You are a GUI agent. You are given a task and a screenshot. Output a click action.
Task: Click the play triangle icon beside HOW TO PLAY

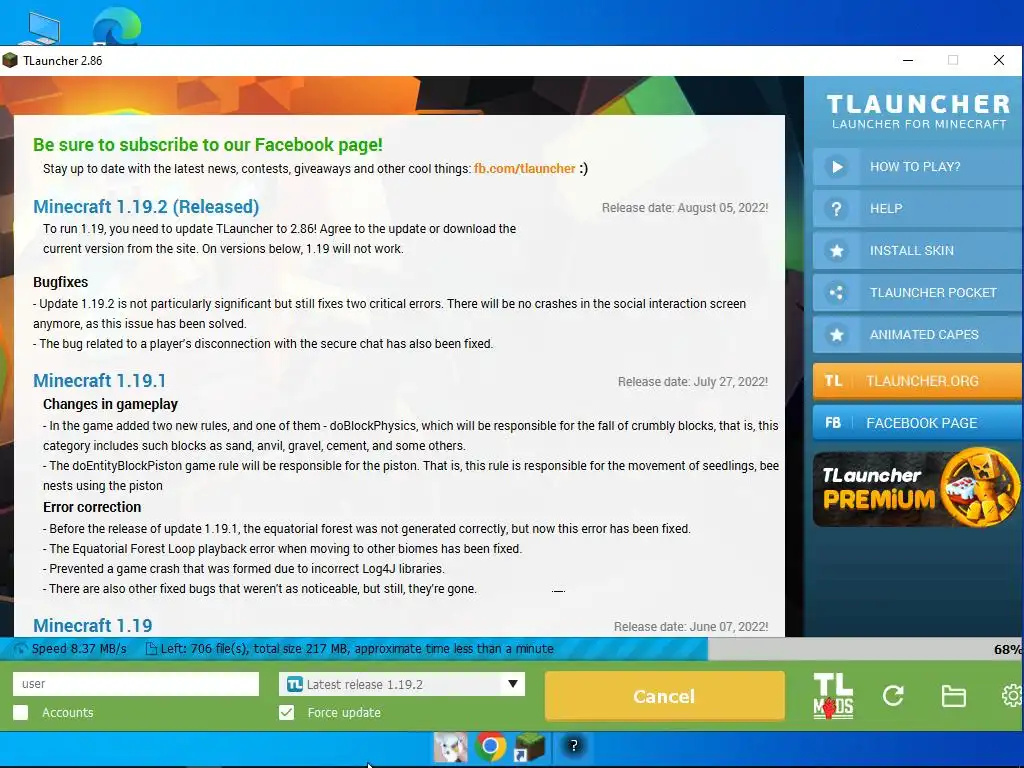(837, 167)
